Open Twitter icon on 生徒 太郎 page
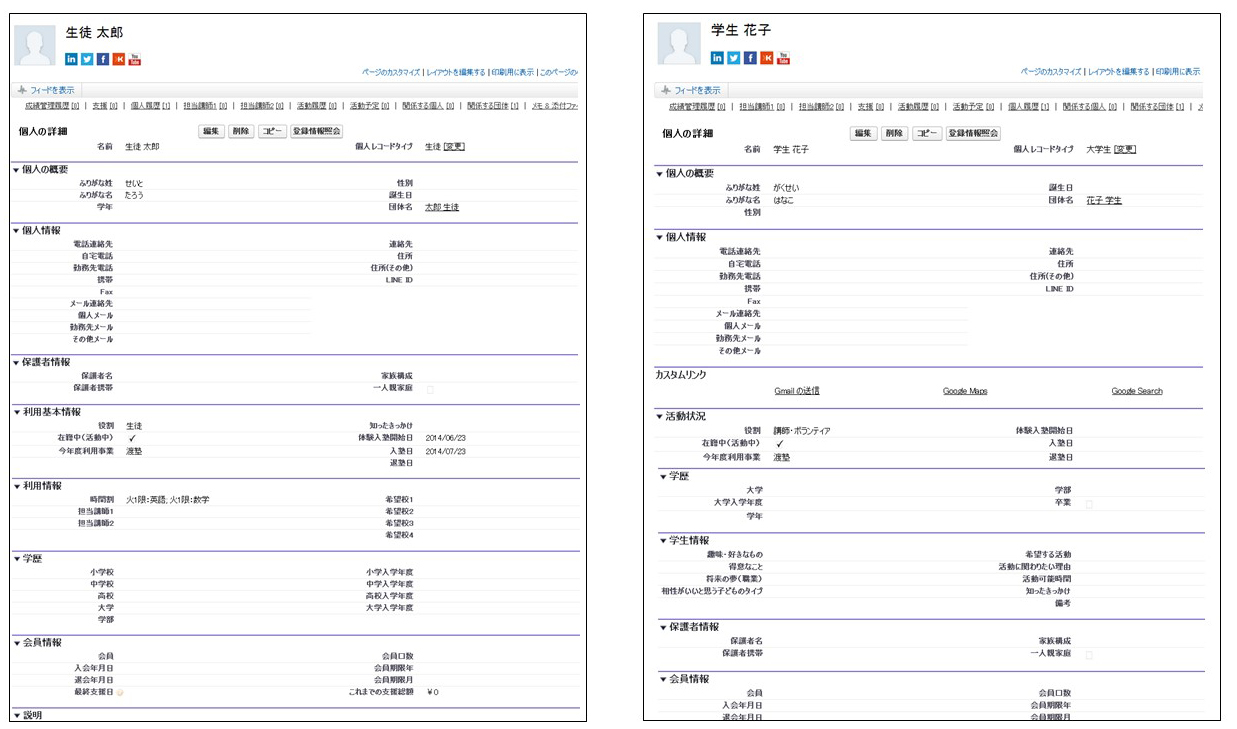Image resolution: width=1237 pixels, height=729 pixels. point(87,58)
